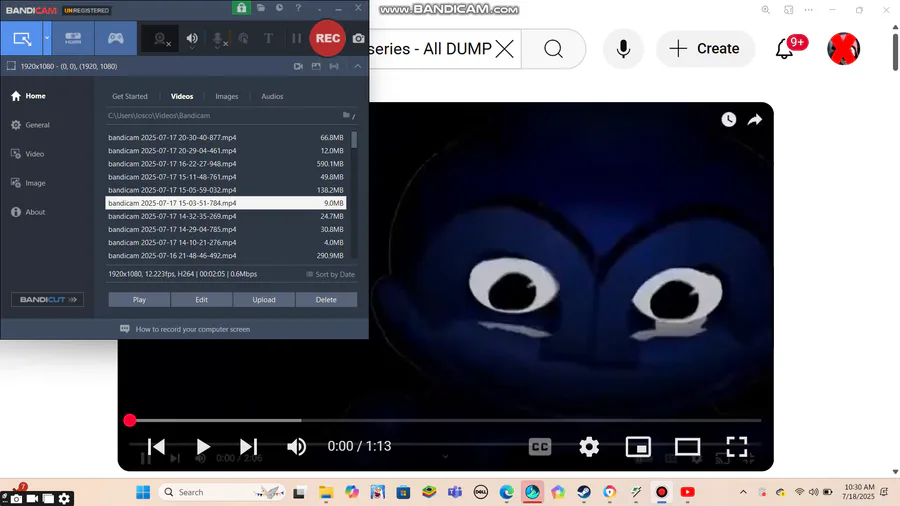The width and height of the screenshot is (900, 506).
Task: Click the Upload button in Bandicam
Action: 264,299
